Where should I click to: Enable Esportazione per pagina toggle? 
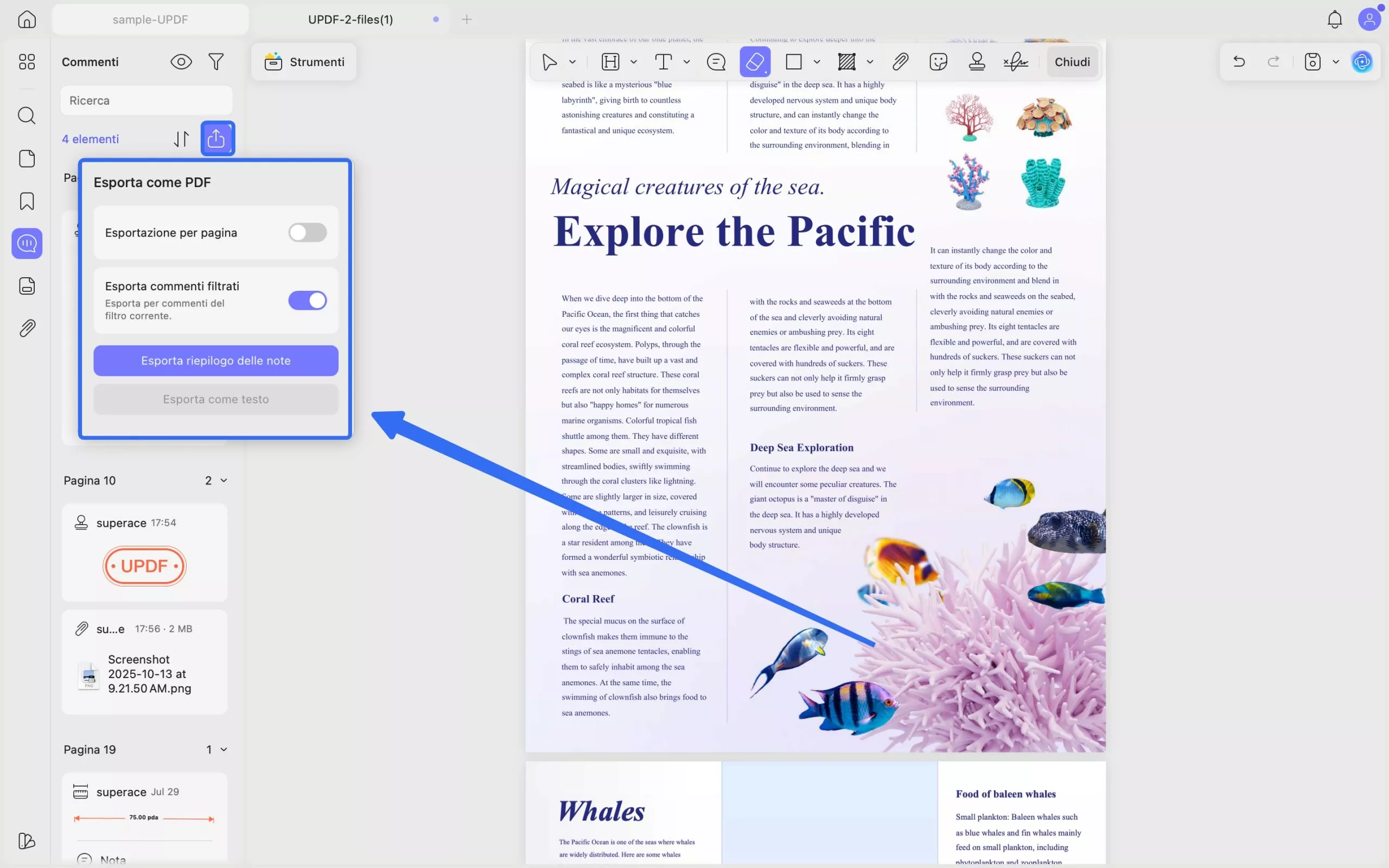[307, 233]
